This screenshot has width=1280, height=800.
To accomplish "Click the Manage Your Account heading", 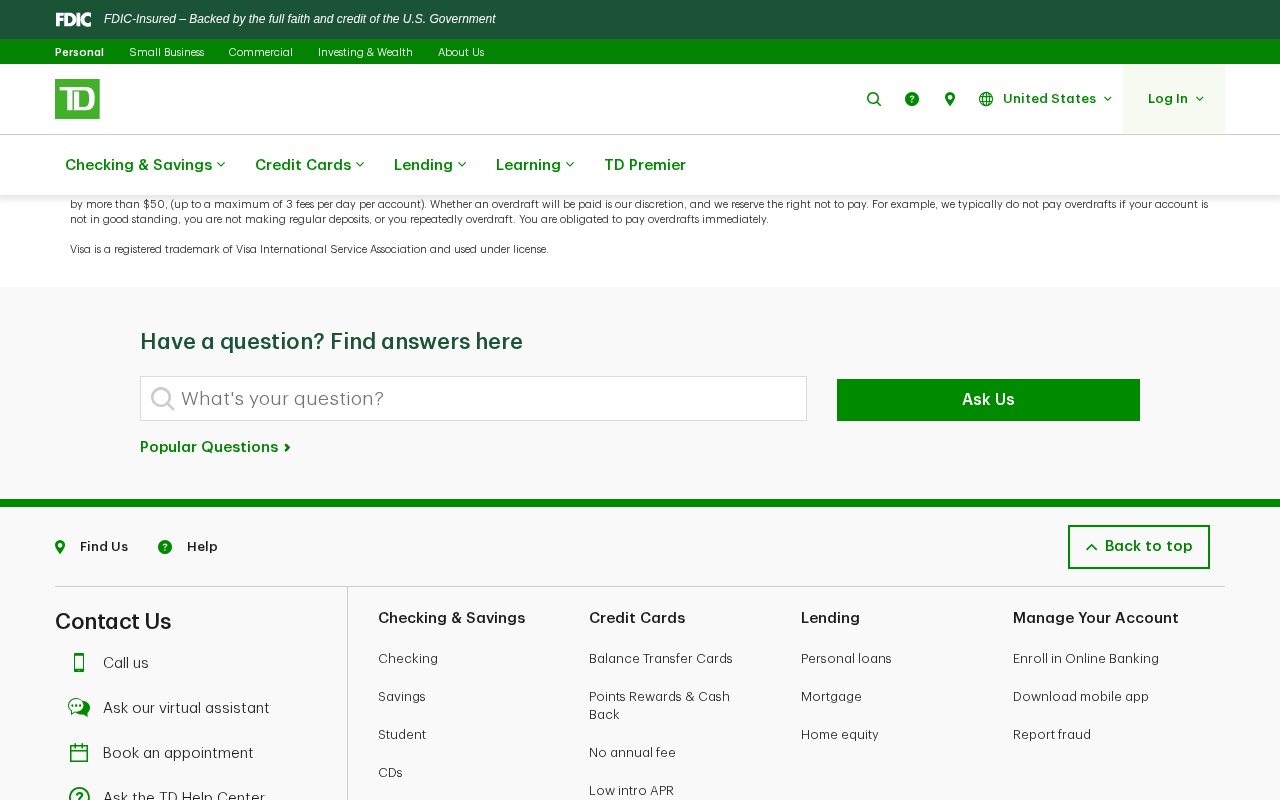I will click(1096, 618).
